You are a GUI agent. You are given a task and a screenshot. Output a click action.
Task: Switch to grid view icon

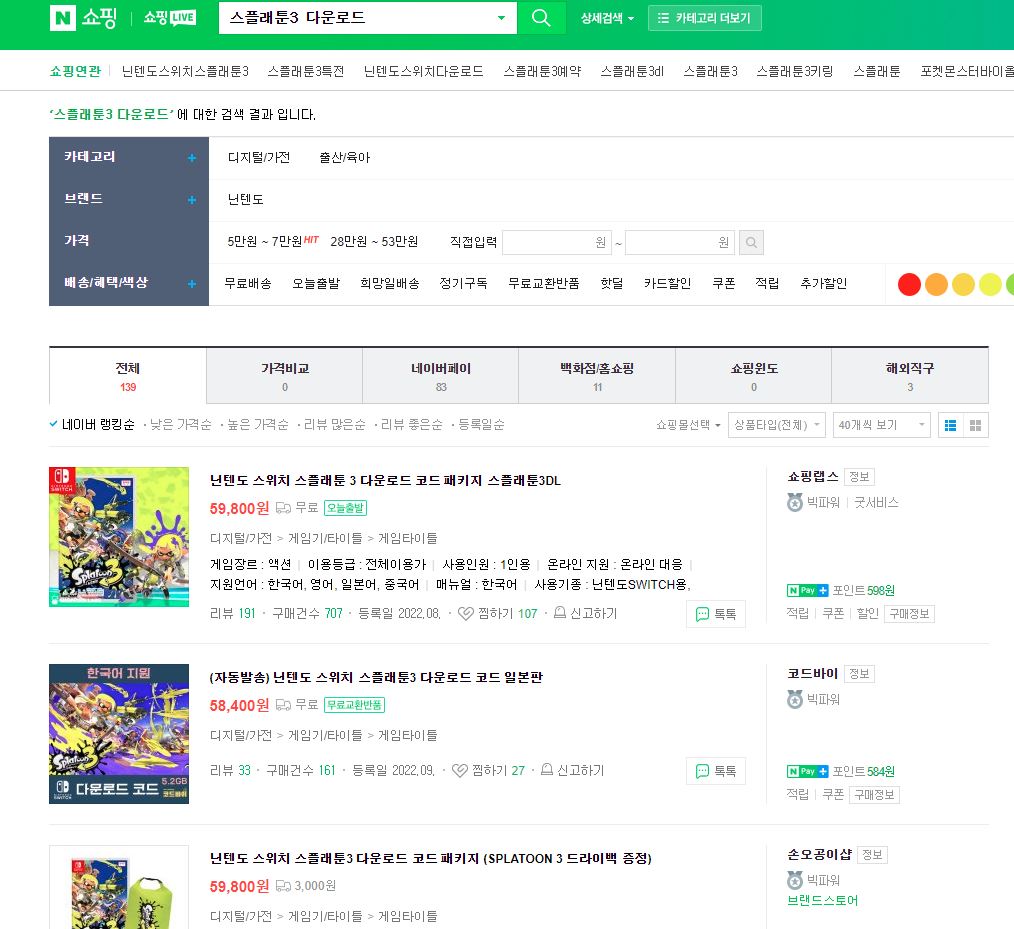click(x=976, y=425)
